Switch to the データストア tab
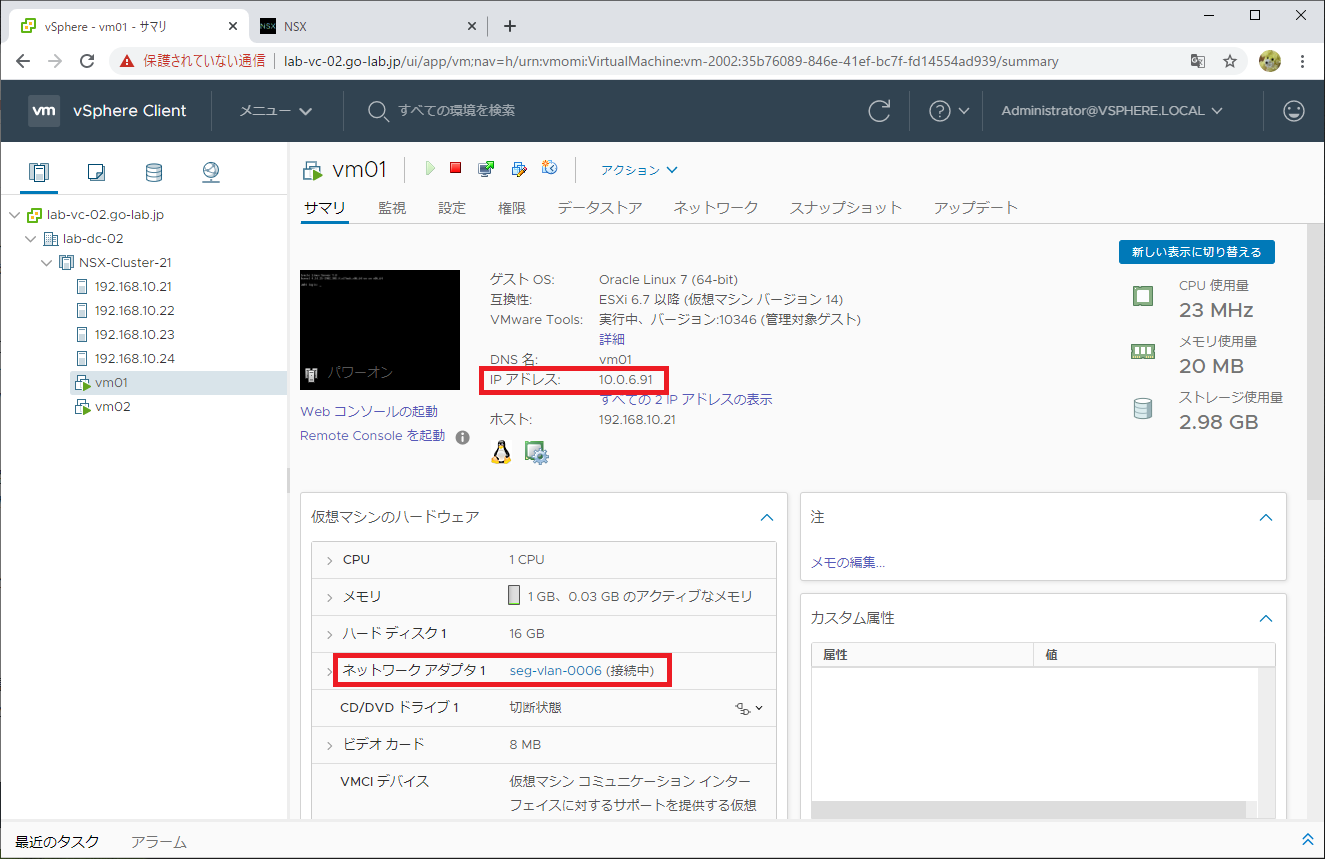Viewport: 1325px width, 859px height. click(x=600, y=208)
